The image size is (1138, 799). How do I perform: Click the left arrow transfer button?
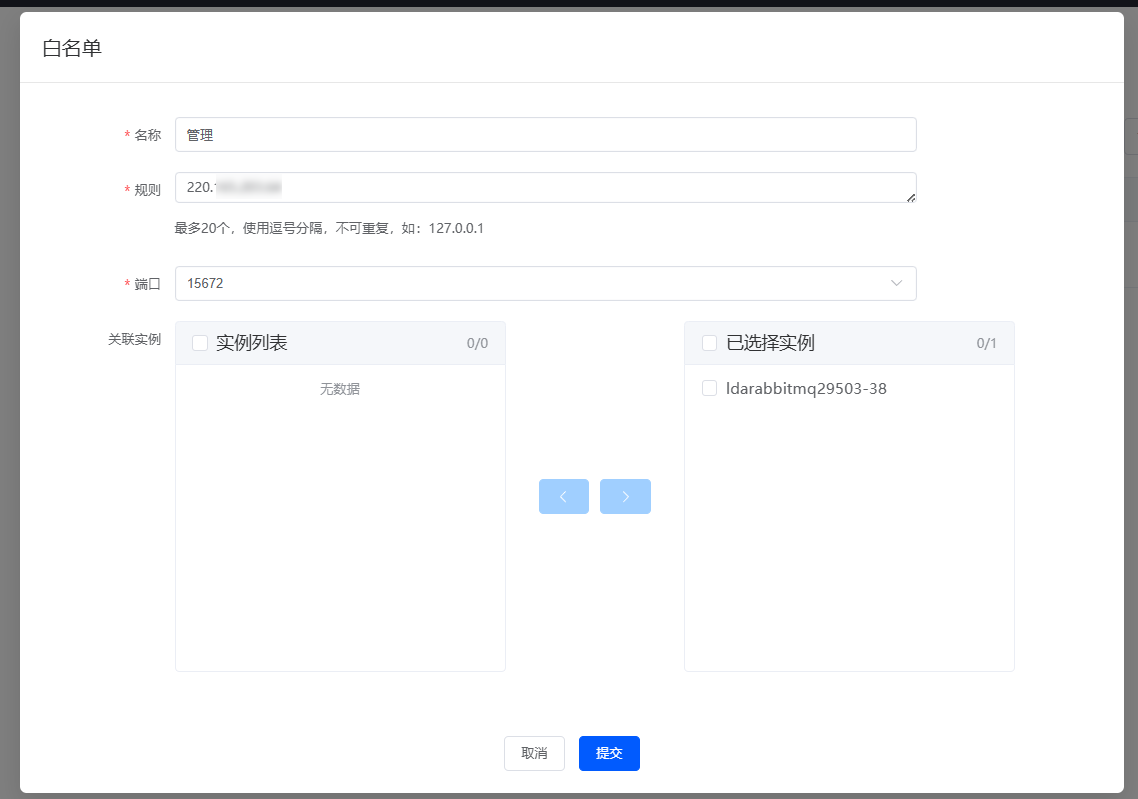click(x=564, y=497)
